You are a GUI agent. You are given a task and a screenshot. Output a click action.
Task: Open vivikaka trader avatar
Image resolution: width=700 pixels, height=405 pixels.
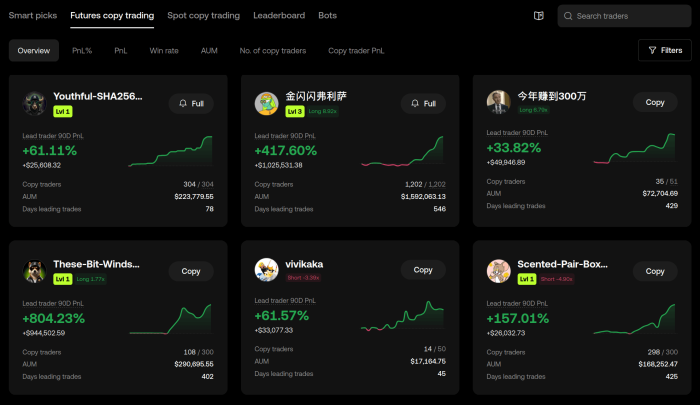click(x=267, y=270)
